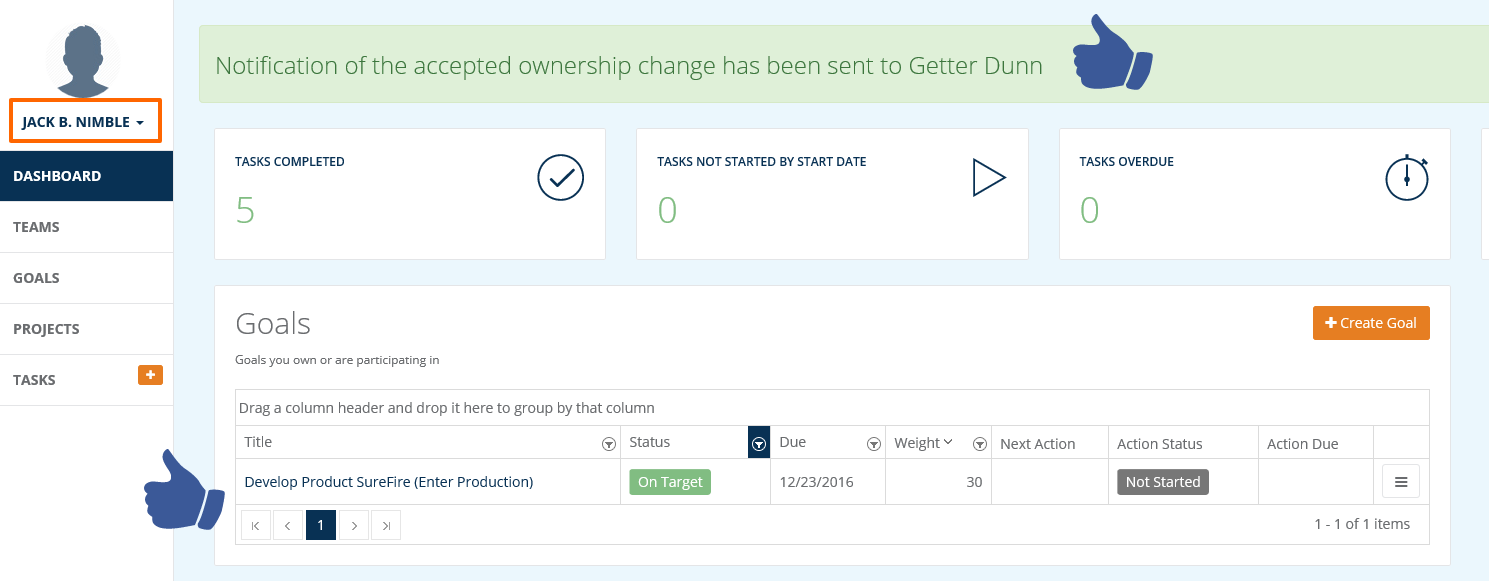
Task: Click the Create Goal button
Action: click(x=1371, y=323)
